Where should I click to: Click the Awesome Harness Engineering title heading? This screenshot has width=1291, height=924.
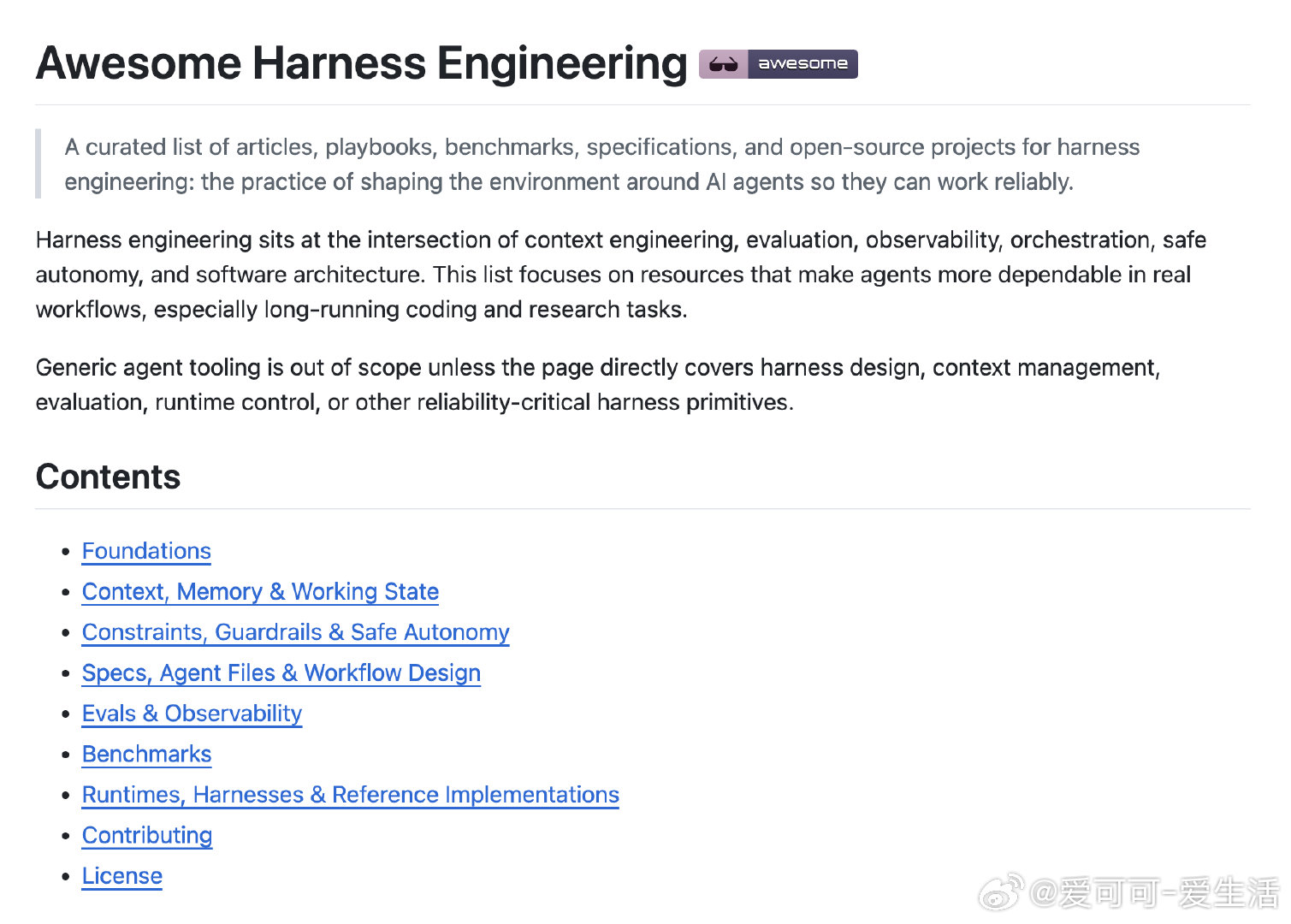coord(361,63)
